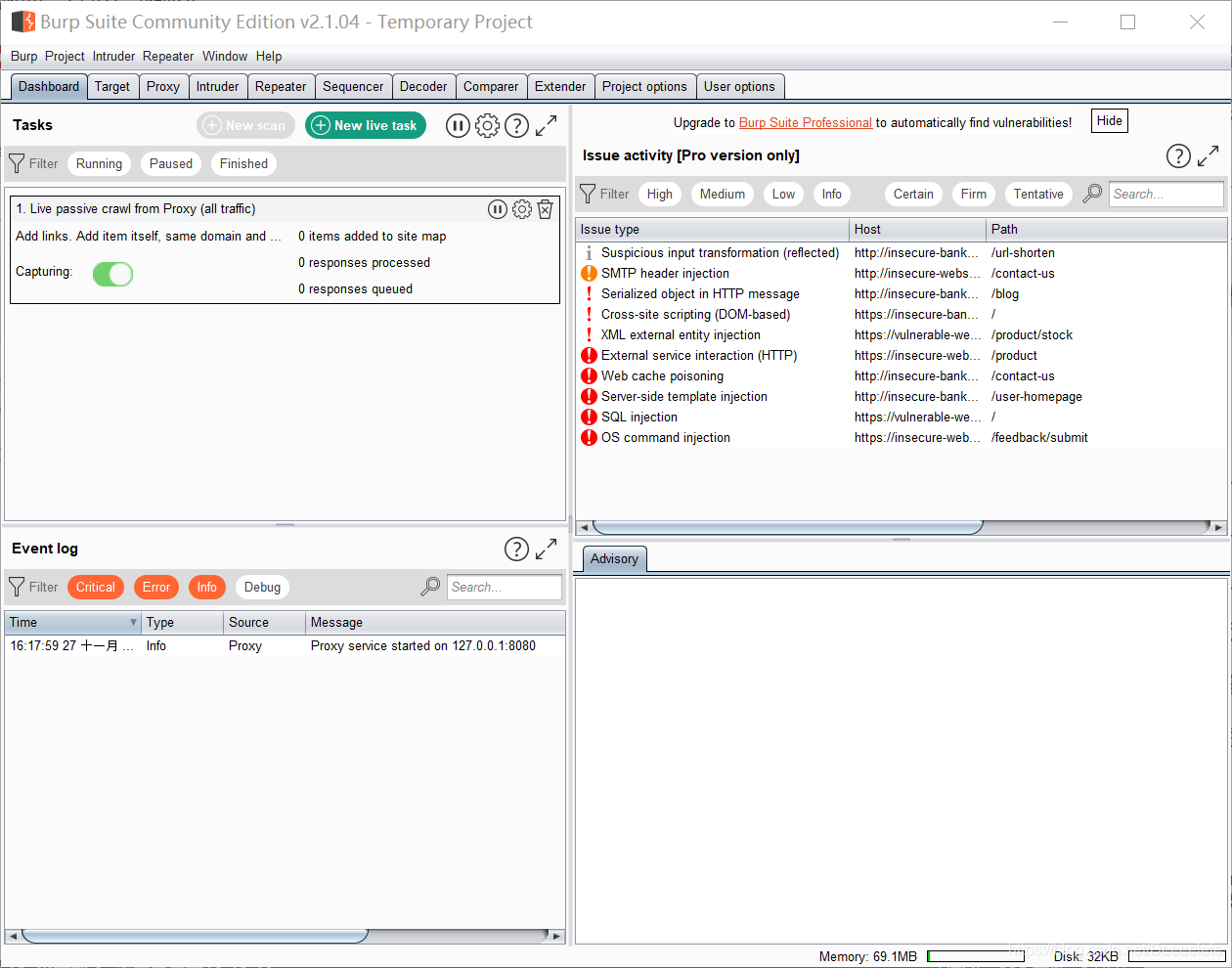Click the Issue activity search magnifier icon
This screenshot has height=968, width=1232.
tap(1092, 194)
